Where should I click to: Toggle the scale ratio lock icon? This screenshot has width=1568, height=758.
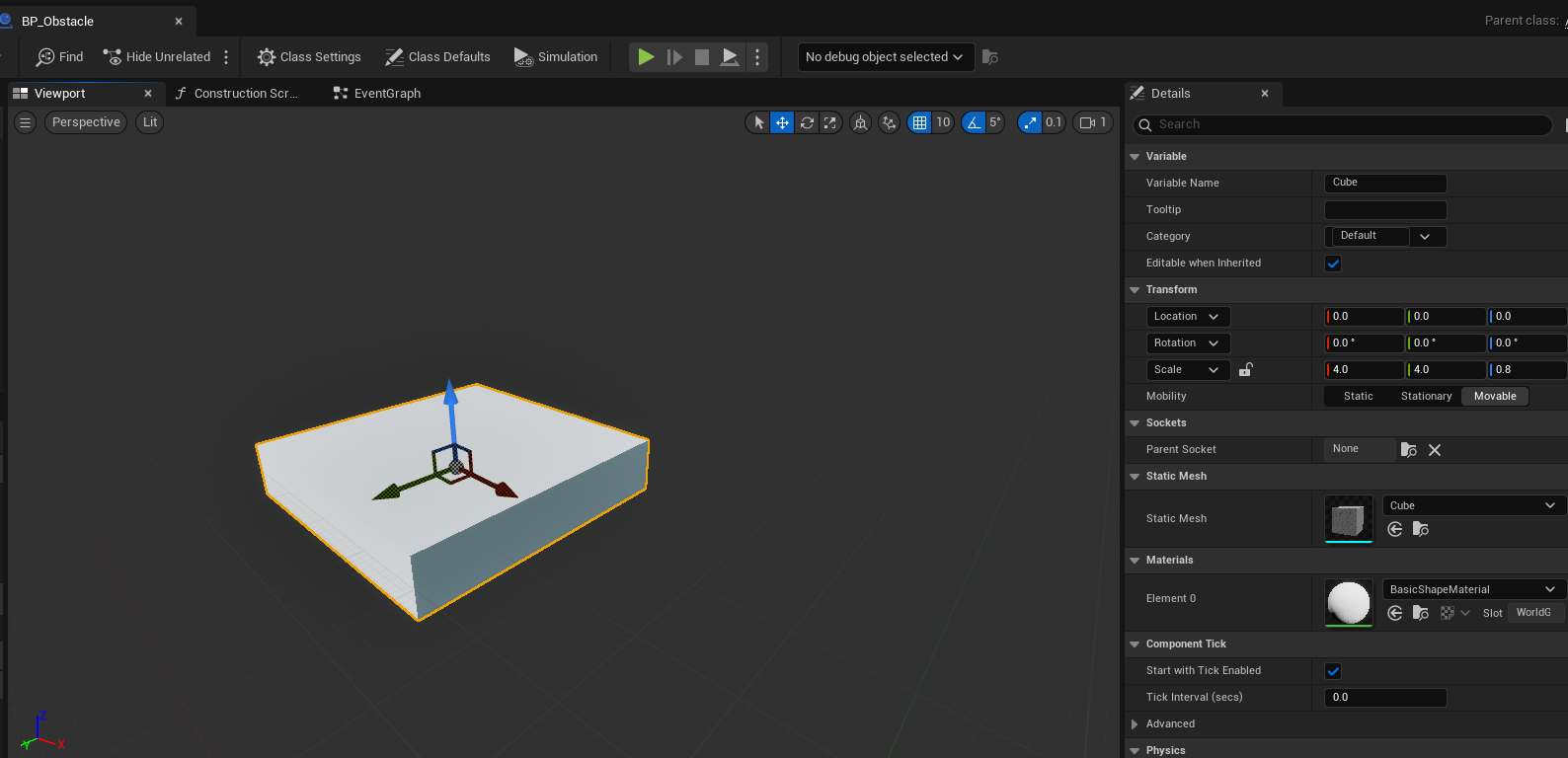coord(1246,369)
